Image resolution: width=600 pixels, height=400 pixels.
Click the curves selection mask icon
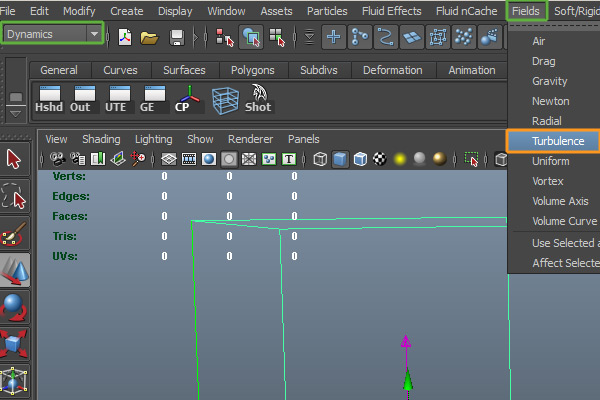pyautogui.click(x=386, y=37)
